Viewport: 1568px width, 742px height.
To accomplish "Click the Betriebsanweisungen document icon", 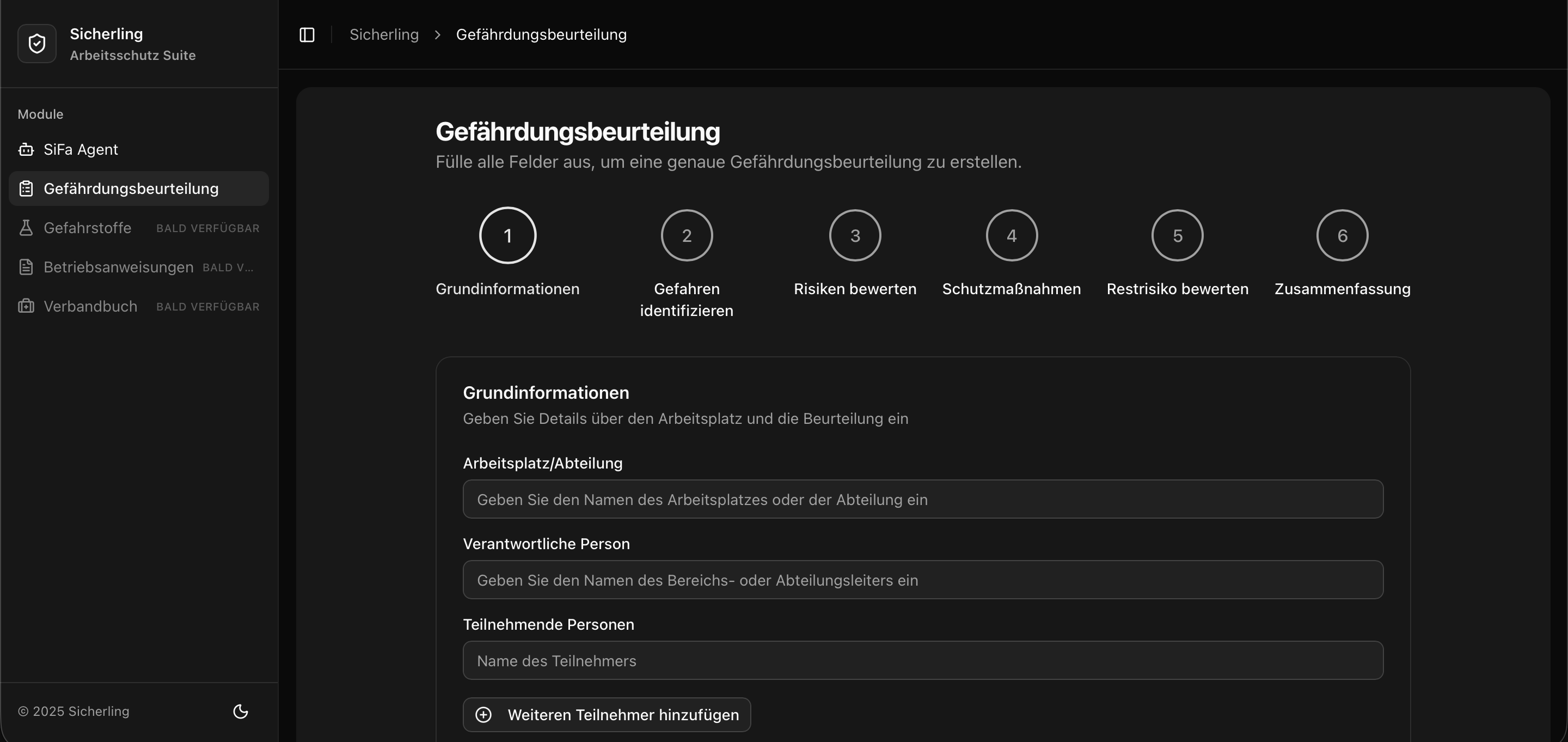I will point(26,267).
